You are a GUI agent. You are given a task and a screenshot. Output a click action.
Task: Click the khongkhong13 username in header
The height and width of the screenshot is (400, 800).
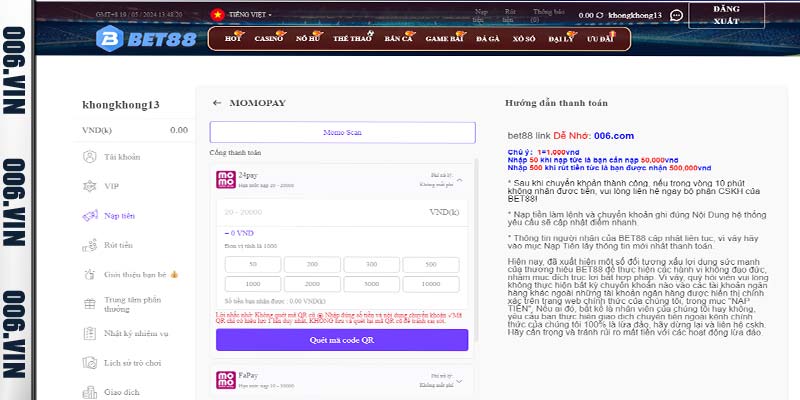[x=635, y=15]
